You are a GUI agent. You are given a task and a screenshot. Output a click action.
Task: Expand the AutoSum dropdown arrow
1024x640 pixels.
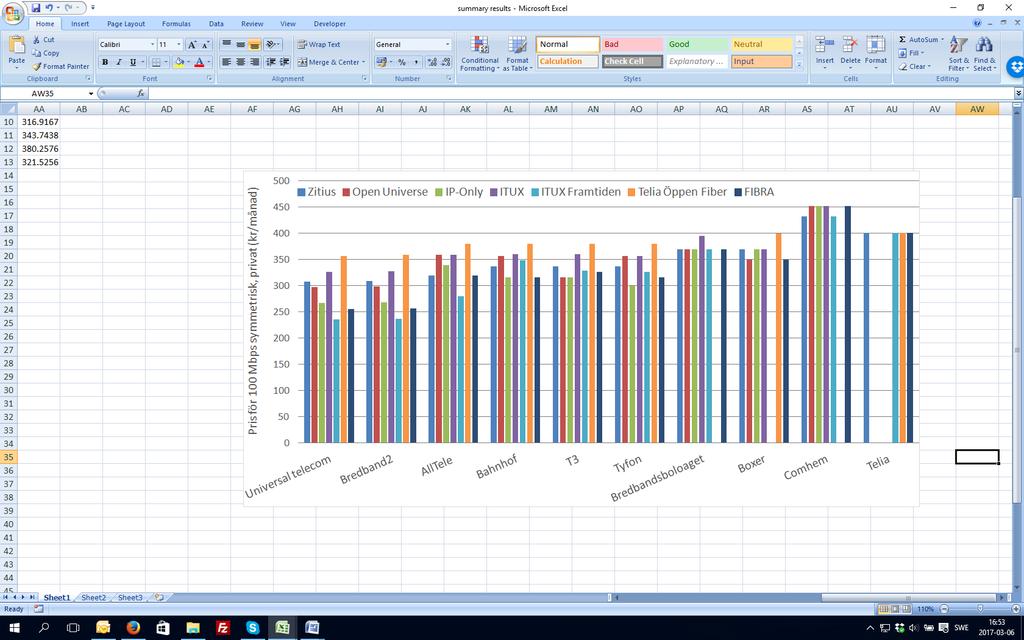click(942, 40)
